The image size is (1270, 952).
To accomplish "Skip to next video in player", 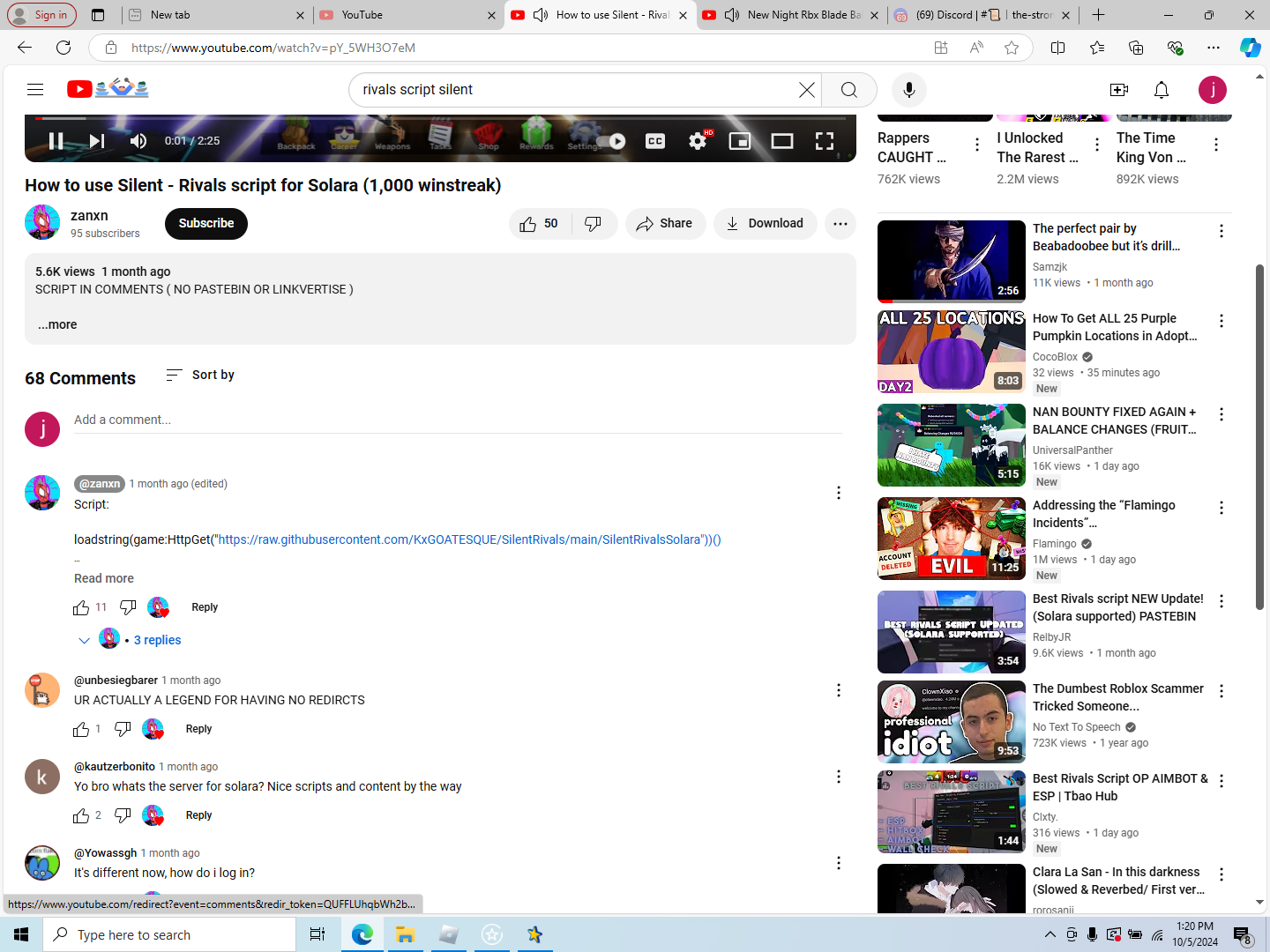I will coord(97,141).
